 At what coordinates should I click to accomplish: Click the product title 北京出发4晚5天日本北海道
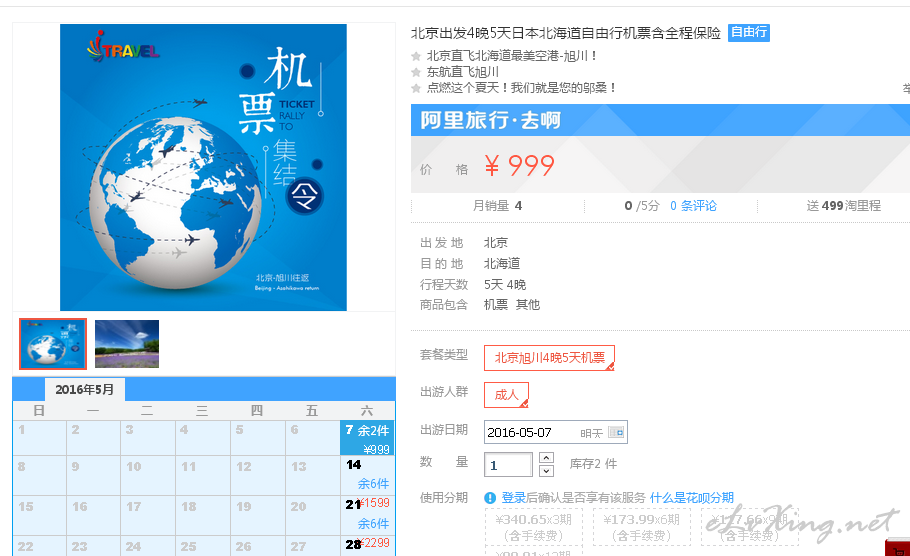[x=566, y=33]
